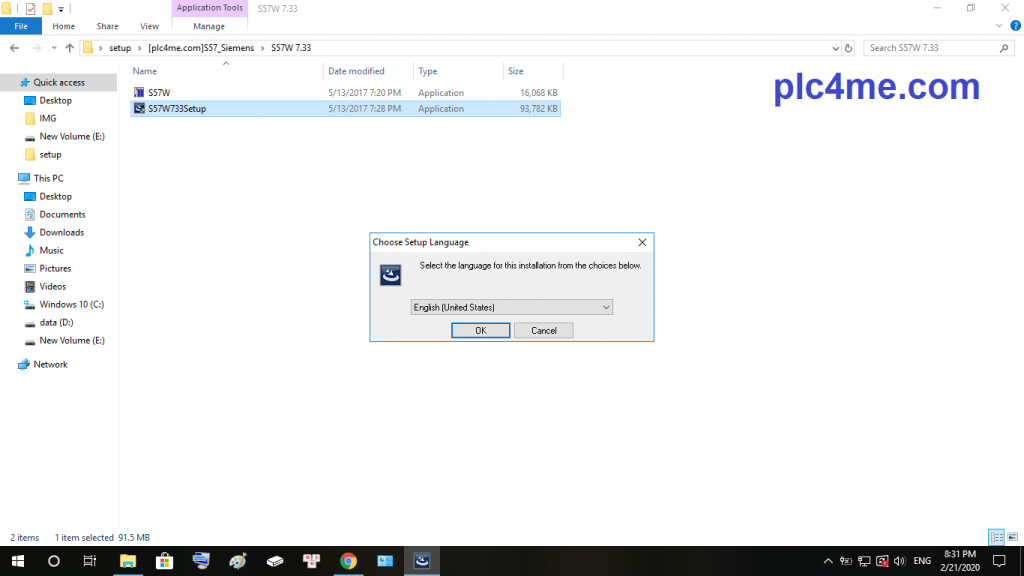1024x576 pixels.
Task: Click the S57W733Setup application file icon
Action: point(139,109)
